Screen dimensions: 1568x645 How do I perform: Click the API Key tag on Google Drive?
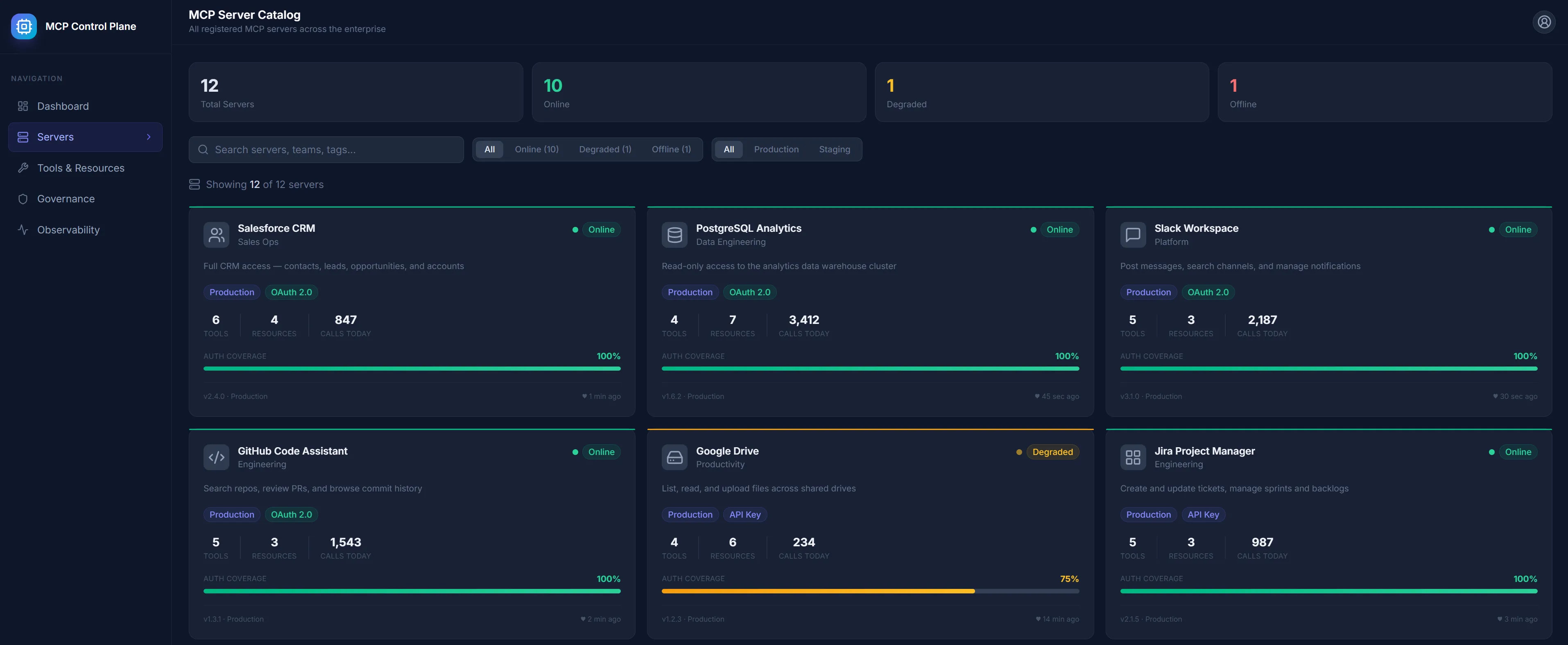pos(745,515)
